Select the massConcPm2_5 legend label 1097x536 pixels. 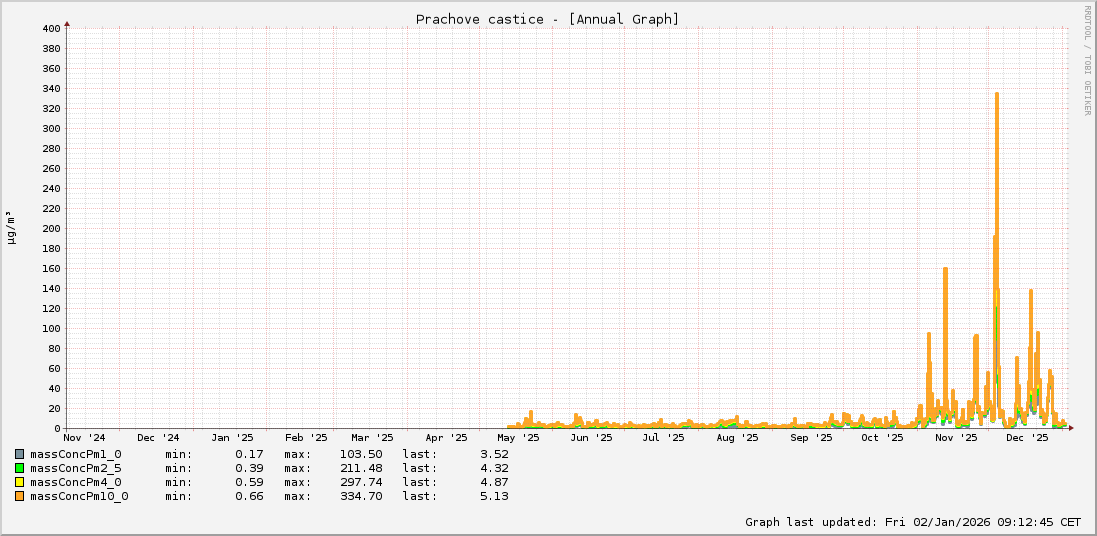(x=75, y=468)
